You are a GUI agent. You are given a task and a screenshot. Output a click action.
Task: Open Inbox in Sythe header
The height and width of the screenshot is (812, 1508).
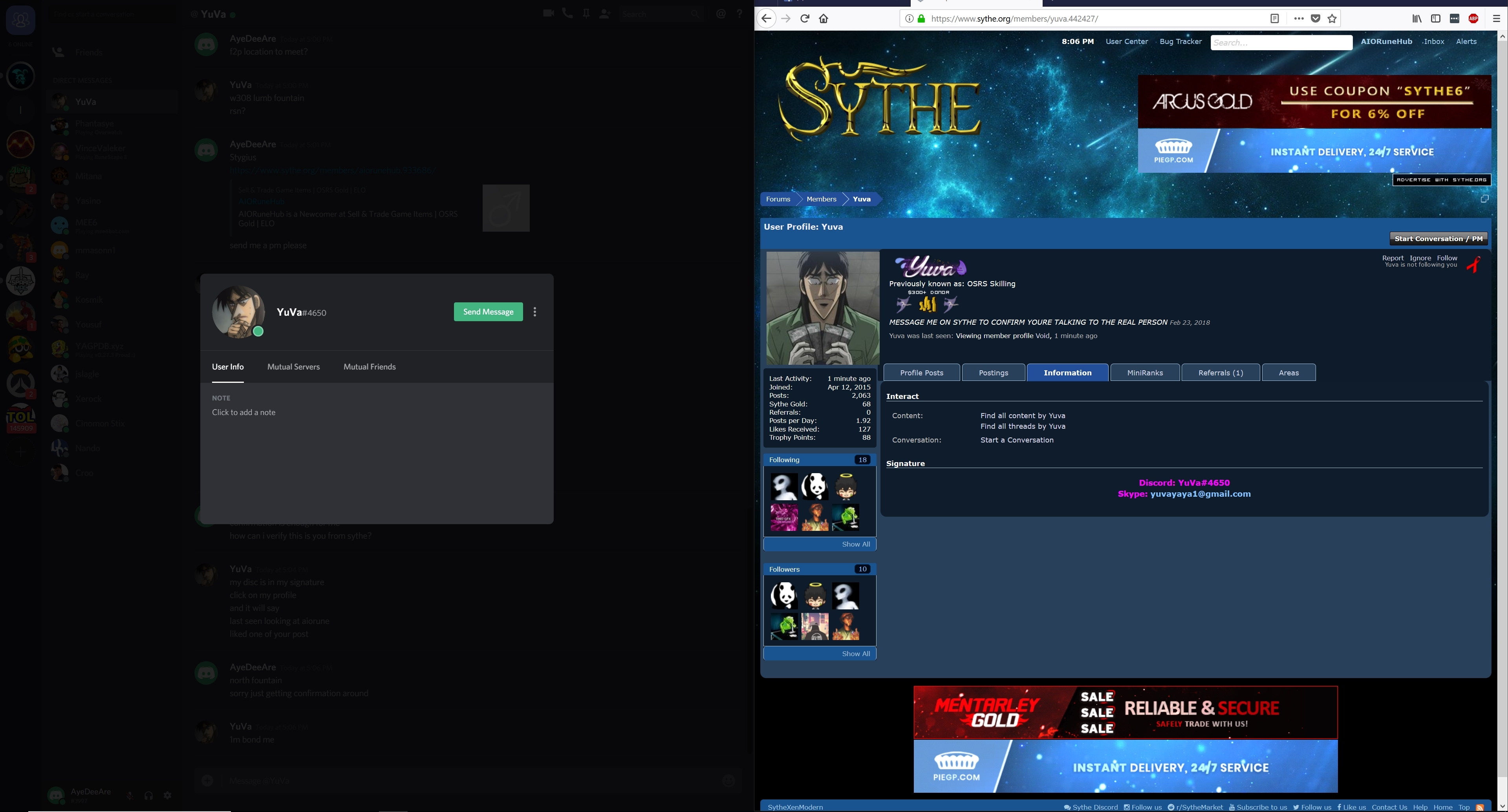pos(1434,42)
